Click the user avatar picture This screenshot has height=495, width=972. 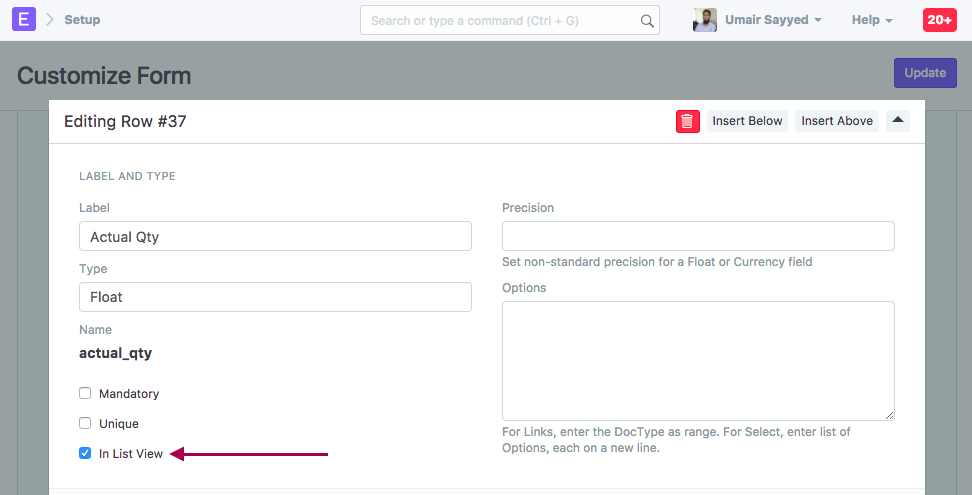pyautogui.click(x=705, y=20)
